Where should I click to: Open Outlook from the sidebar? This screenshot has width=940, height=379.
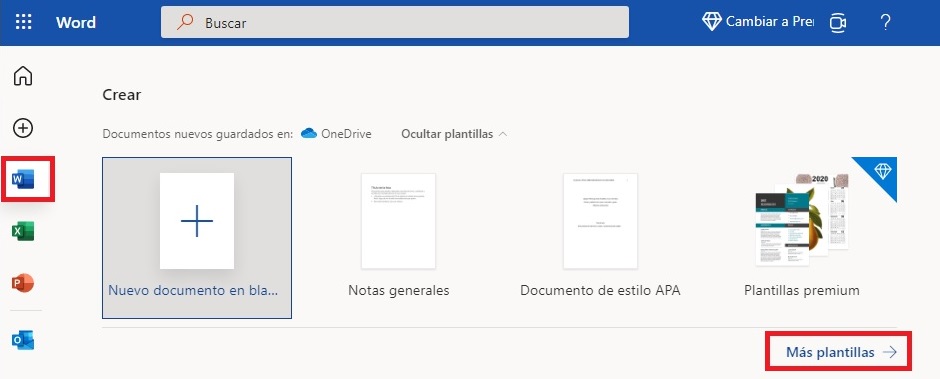click(x=23, y=340)
